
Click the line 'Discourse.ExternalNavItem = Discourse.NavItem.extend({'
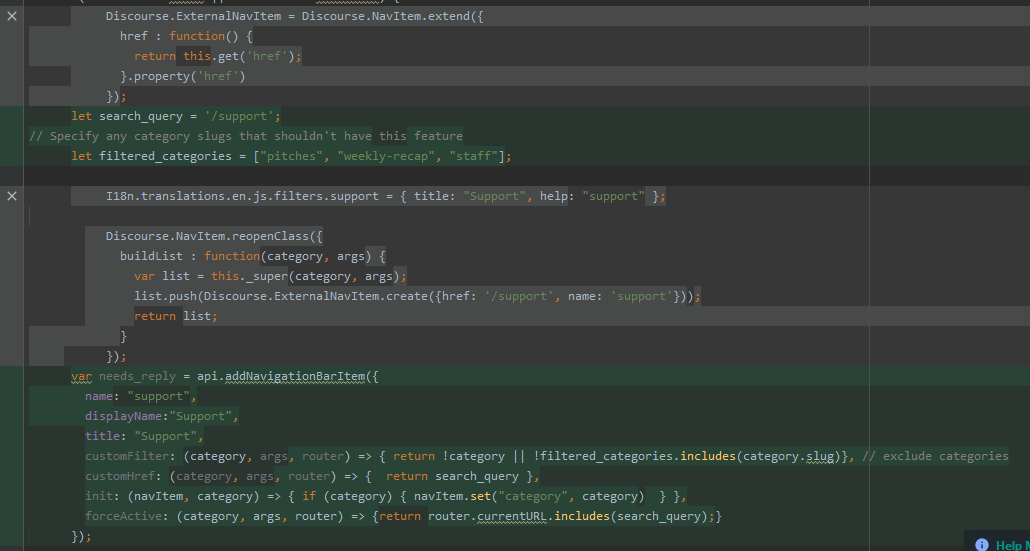coord(294,16)
